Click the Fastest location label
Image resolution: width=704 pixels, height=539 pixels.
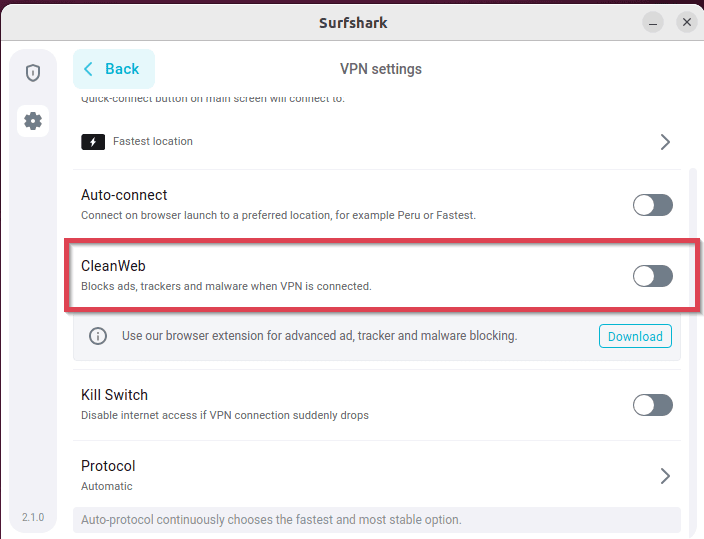click(153, 142)
